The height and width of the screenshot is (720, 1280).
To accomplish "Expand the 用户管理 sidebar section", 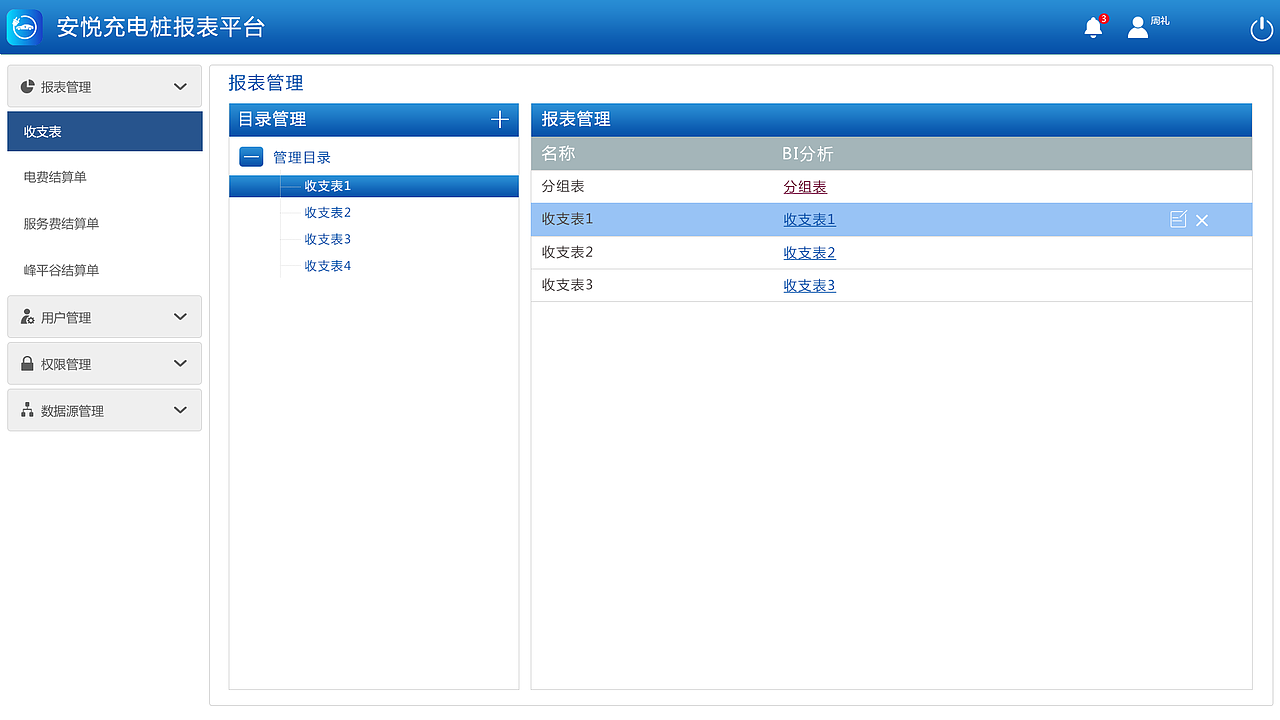I will click(180, 316).
